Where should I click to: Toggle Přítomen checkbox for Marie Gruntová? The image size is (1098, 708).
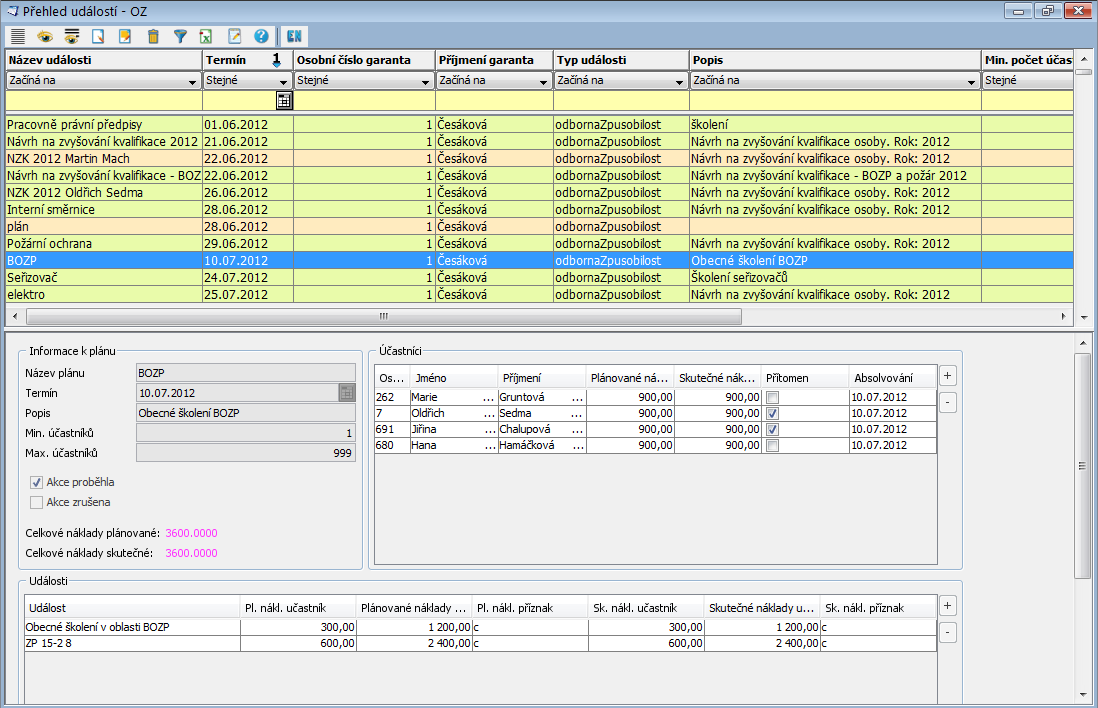tap(773, 397)
